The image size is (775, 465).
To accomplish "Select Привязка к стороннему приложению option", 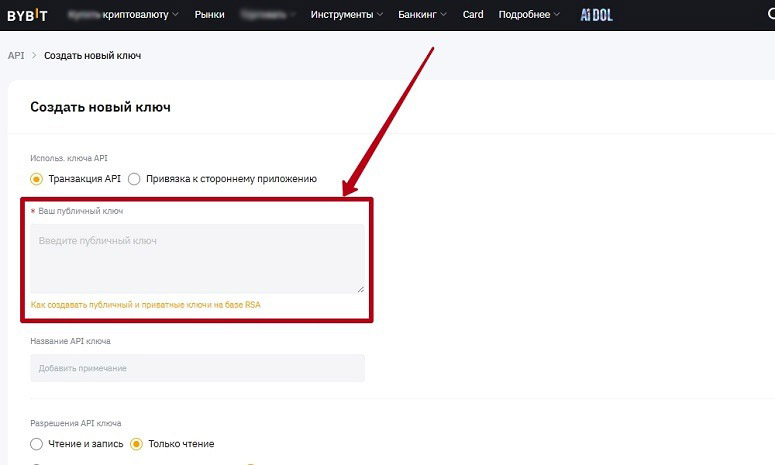I will (134, 179).
